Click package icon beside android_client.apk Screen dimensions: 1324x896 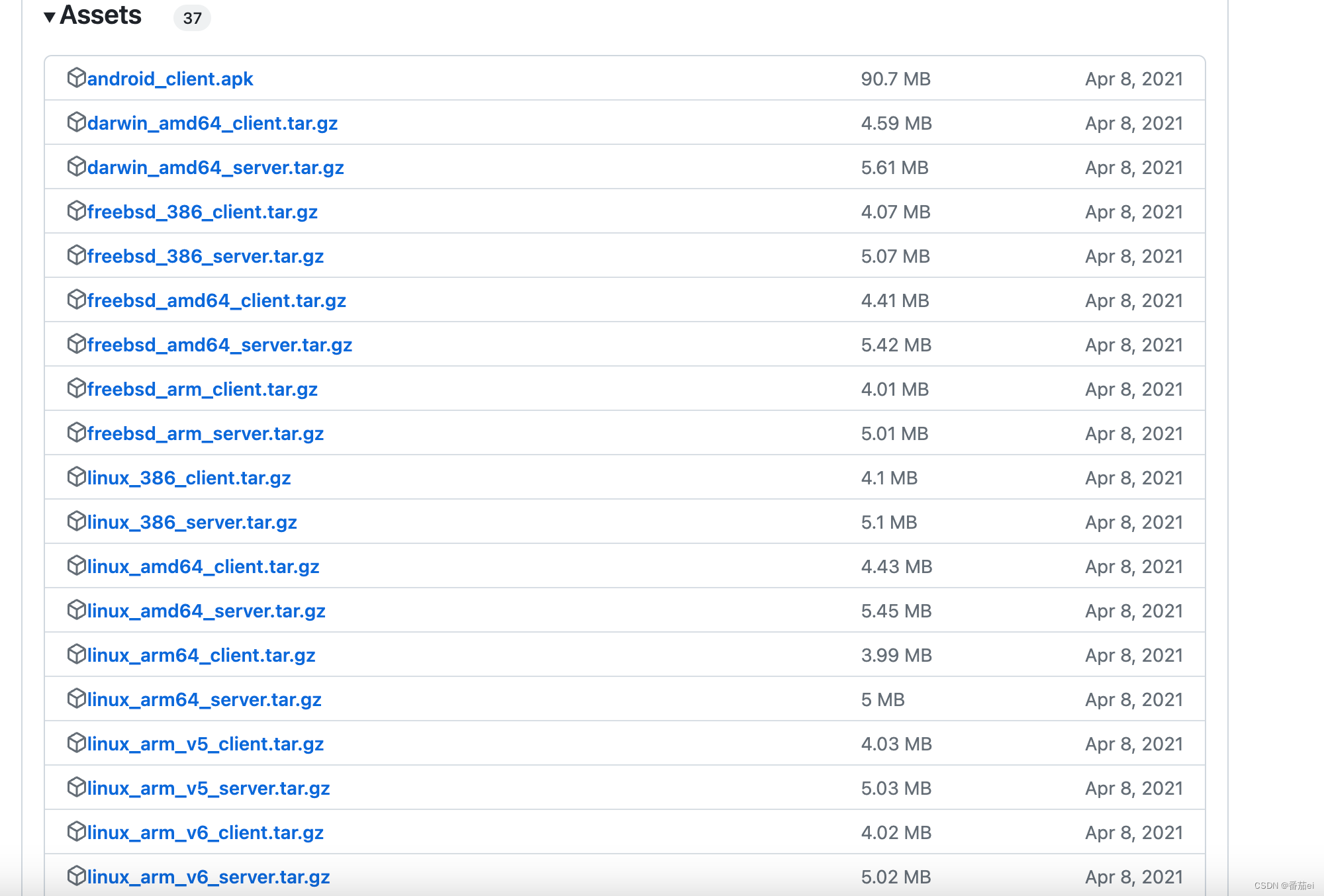pos(77,77)
